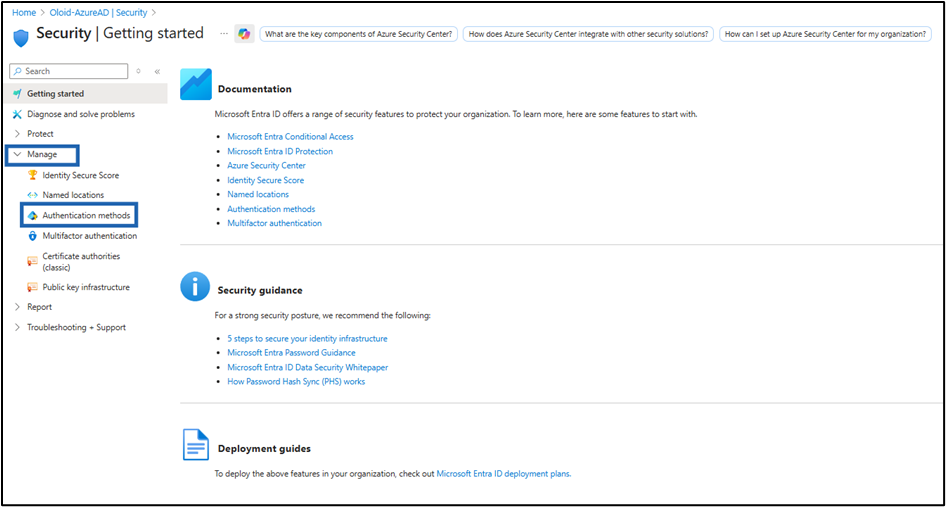Click the Getting started rocket icon
Viewport: 946px width, 507px height.
point(17,94)
